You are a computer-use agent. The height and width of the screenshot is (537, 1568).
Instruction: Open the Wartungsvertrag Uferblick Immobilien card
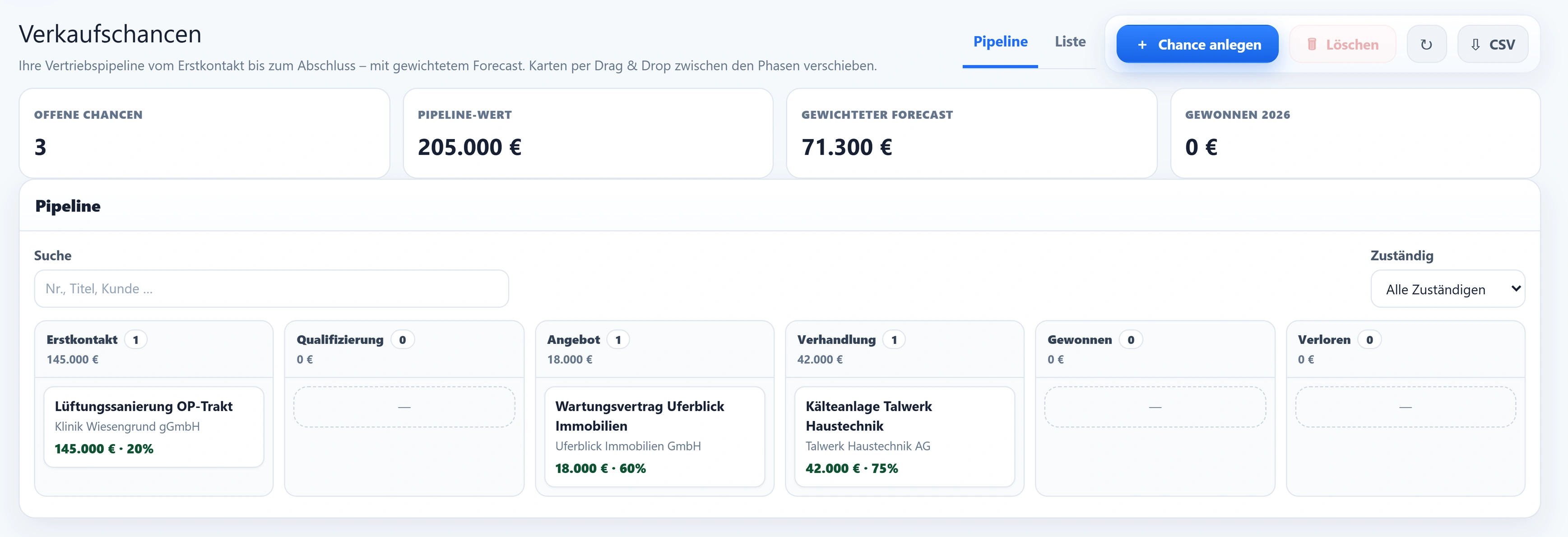pos(654,436)
